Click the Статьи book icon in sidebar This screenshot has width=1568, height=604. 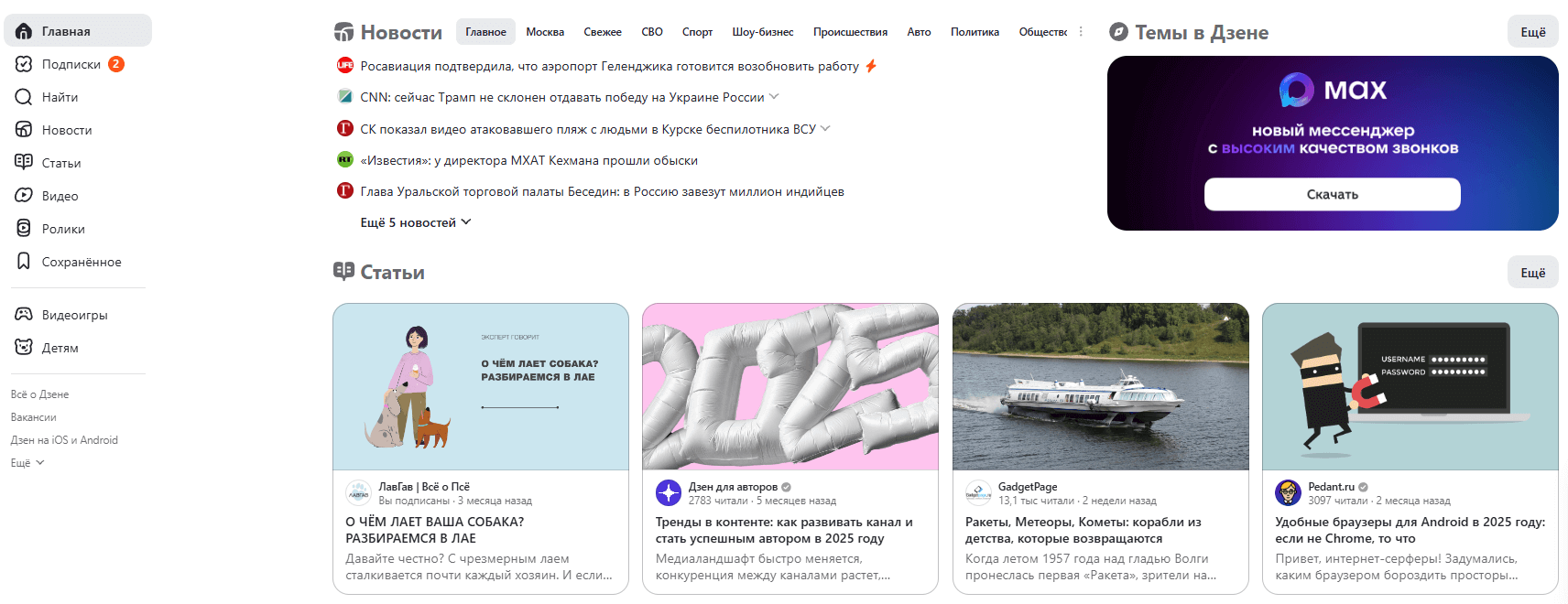click(24, 162)
